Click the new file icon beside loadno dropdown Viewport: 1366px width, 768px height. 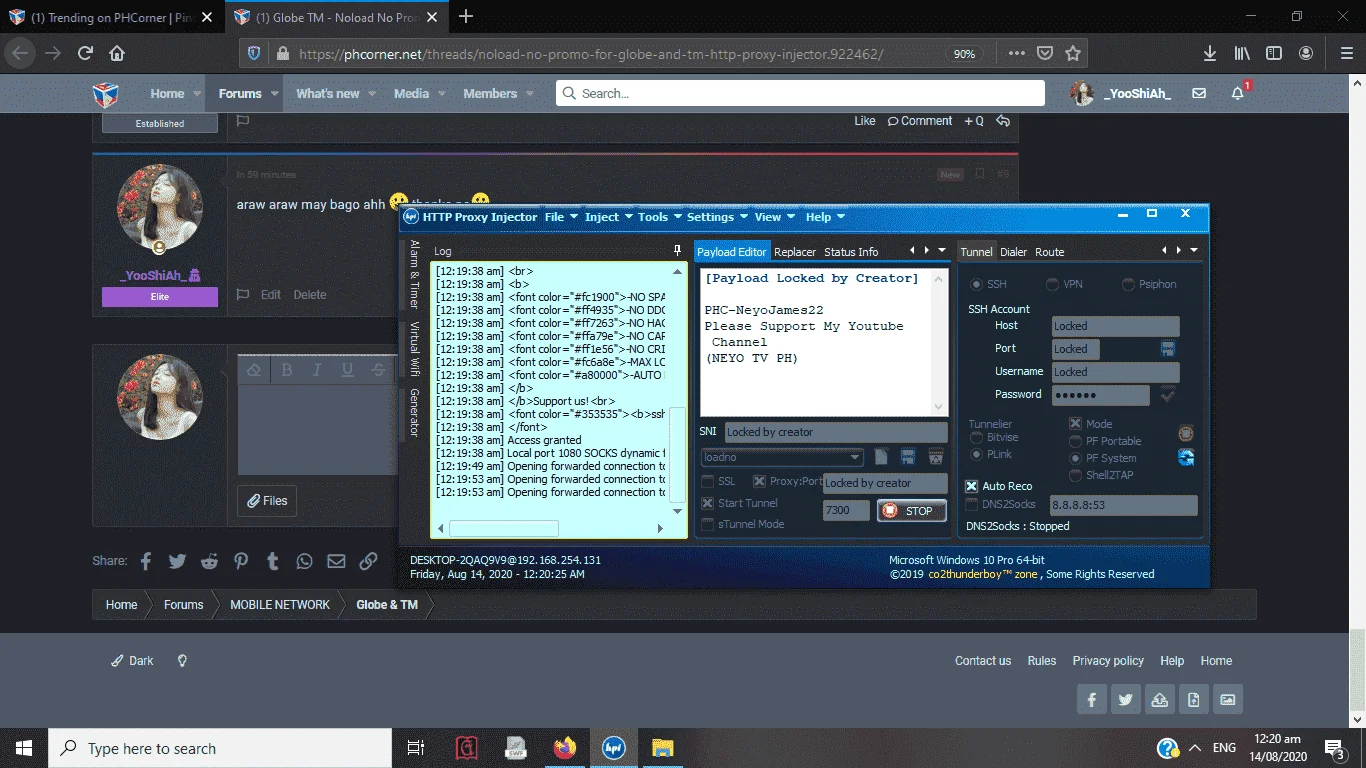[881, 457]
